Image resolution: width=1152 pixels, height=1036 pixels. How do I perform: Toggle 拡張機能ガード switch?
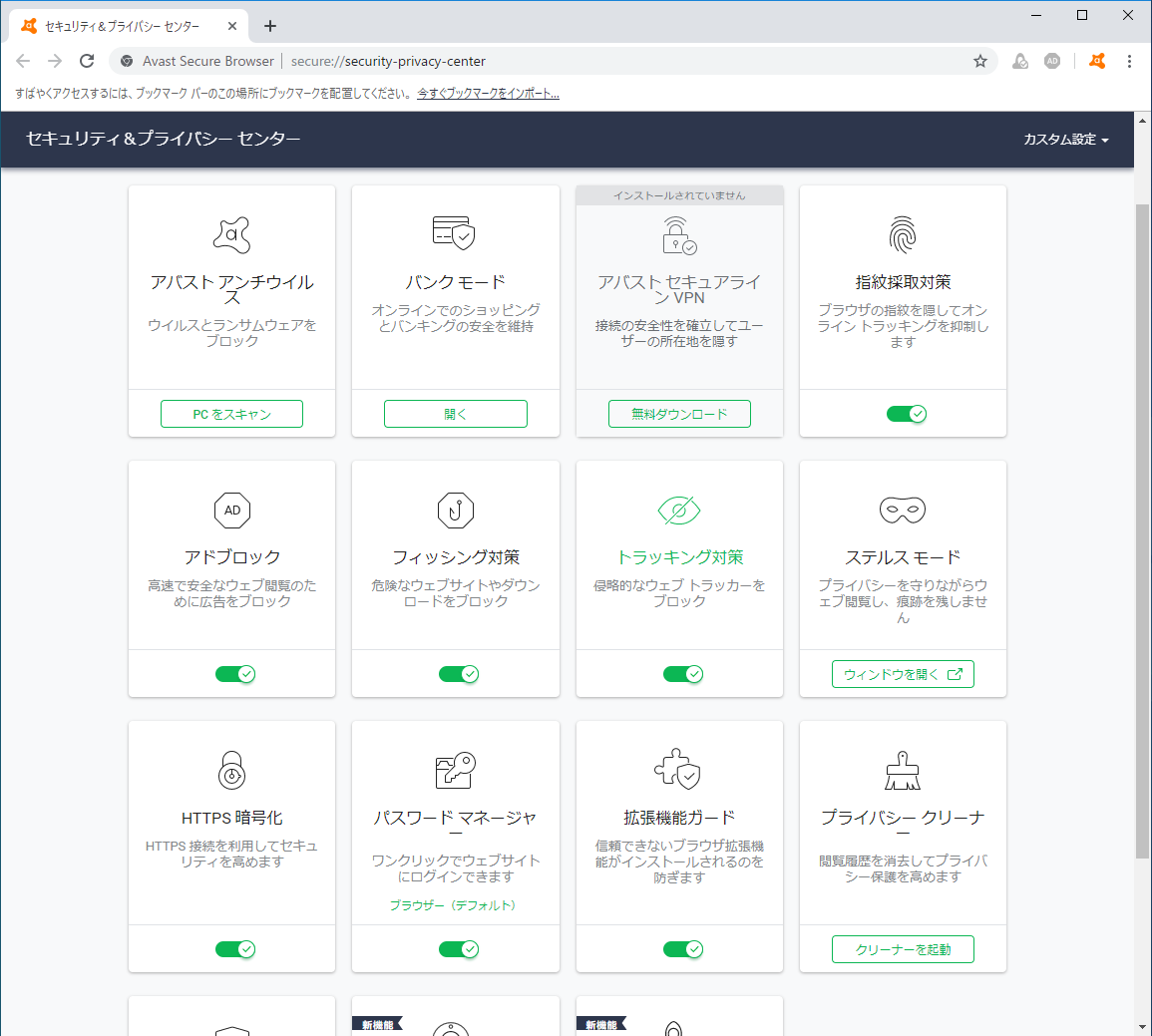(682, 949)
